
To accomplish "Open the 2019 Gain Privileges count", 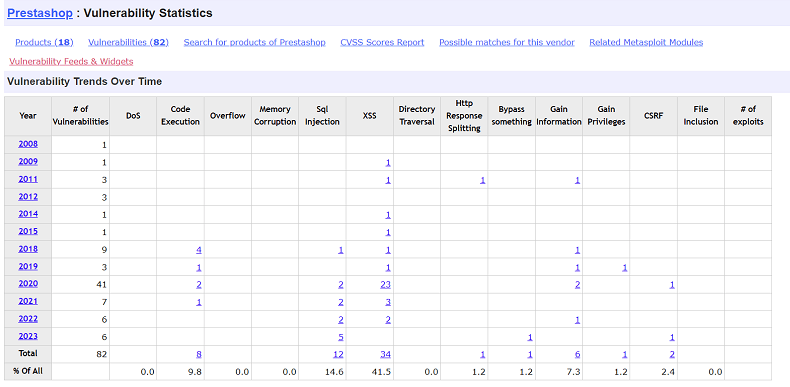I will point(624,267).
